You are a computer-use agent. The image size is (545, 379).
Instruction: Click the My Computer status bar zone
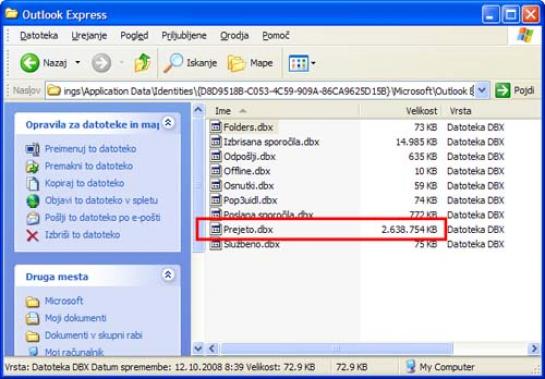[x=440, y=367]
